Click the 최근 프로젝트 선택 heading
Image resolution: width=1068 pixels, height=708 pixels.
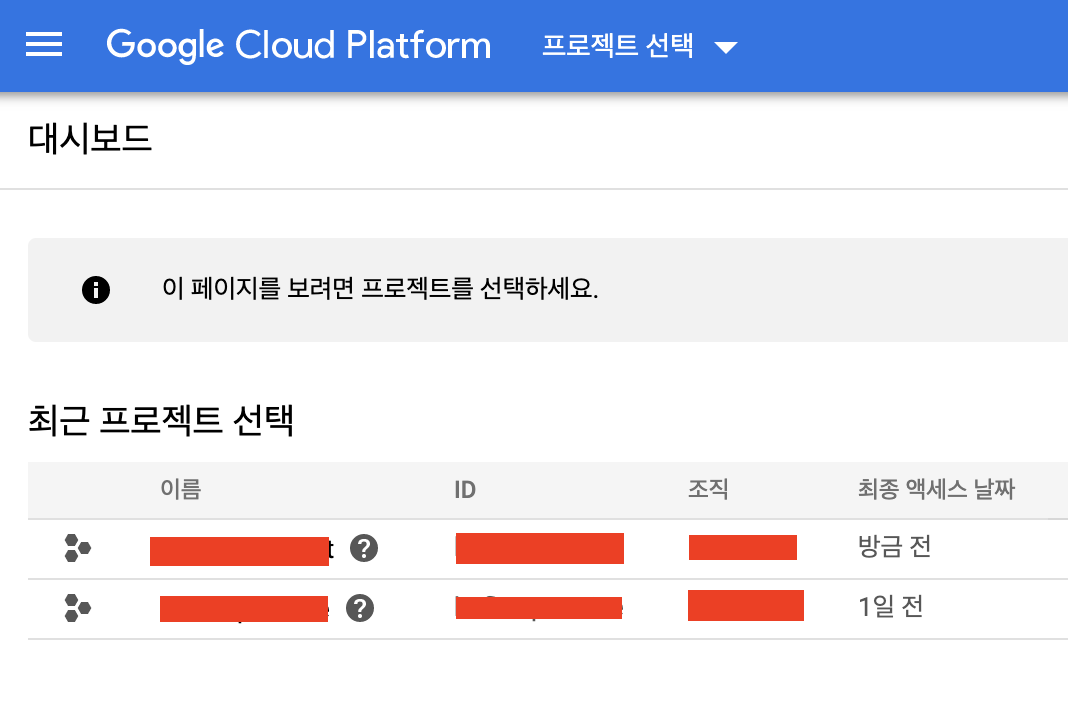click(x=161, y=420)
